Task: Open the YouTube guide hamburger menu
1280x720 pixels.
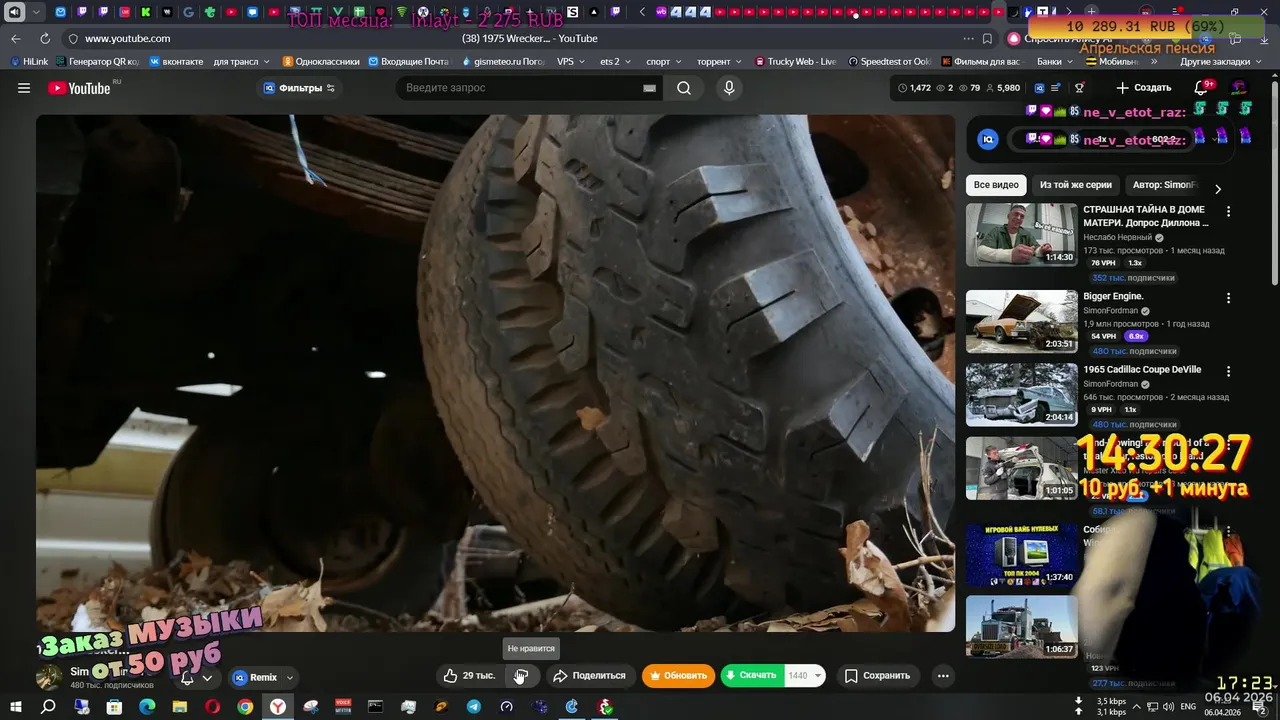Action: tap(24, 88)
